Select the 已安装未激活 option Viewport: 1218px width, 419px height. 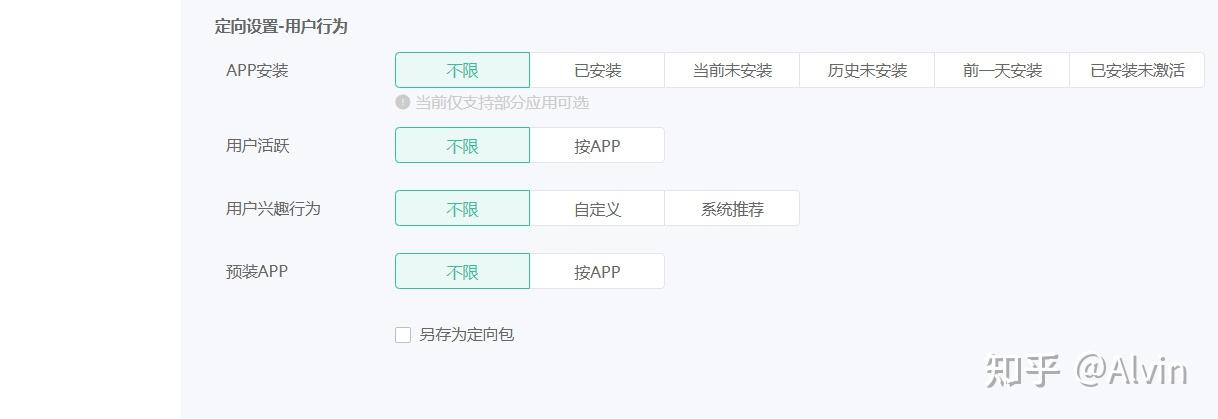coord(1137,70)
